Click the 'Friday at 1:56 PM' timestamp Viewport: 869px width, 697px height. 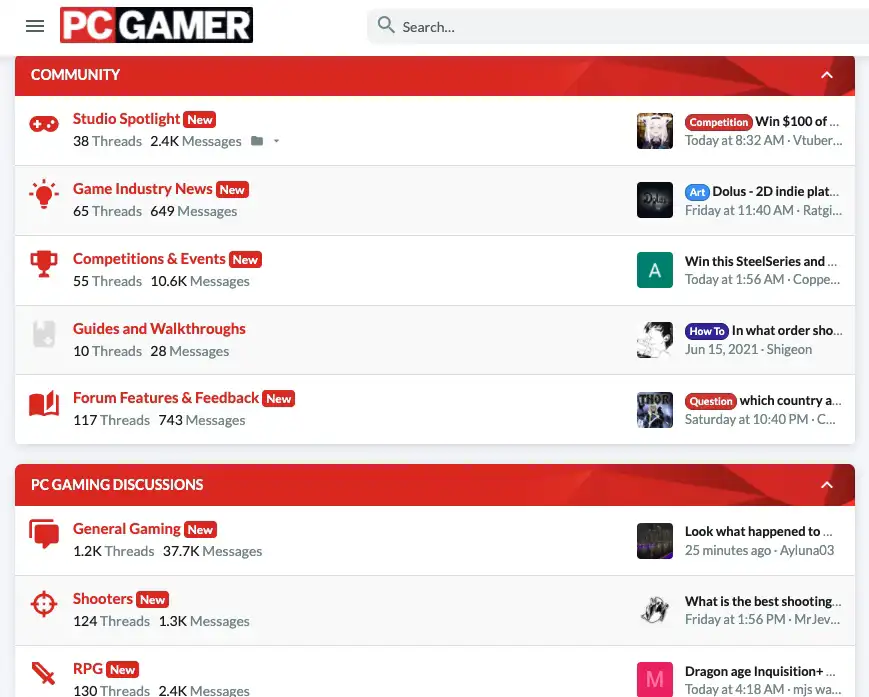click(735, 619)
